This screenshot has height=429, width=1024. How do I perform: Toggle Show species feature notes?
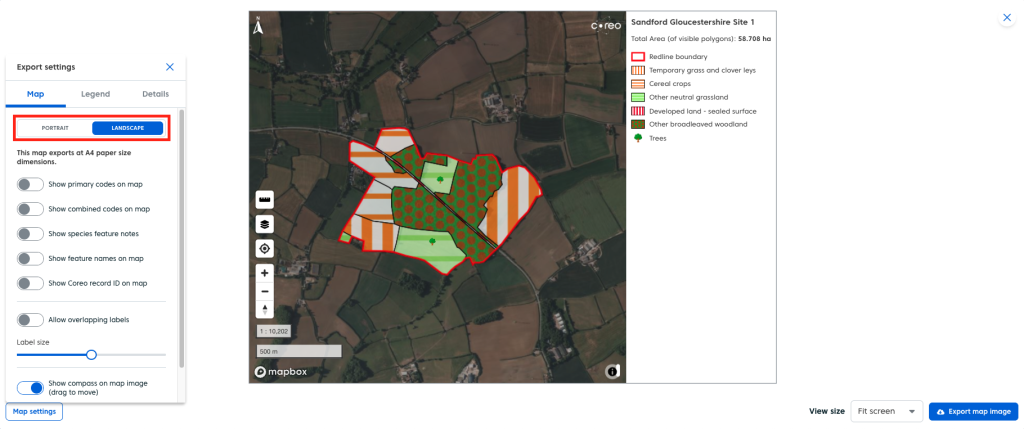click(x=31, y=233)
